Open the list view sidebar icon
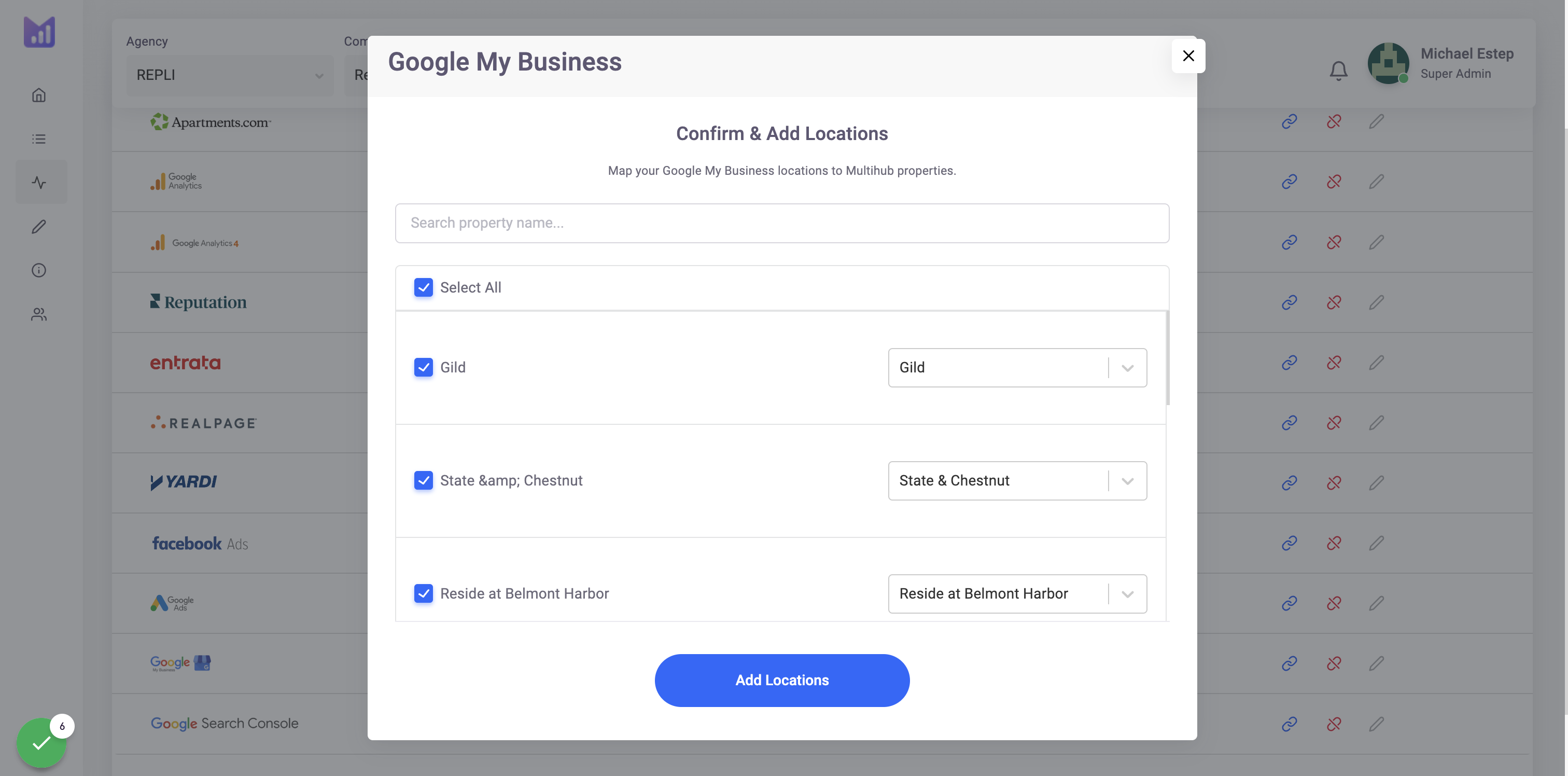The height and width of the screenshot is (776, 1568). (39, 139)
